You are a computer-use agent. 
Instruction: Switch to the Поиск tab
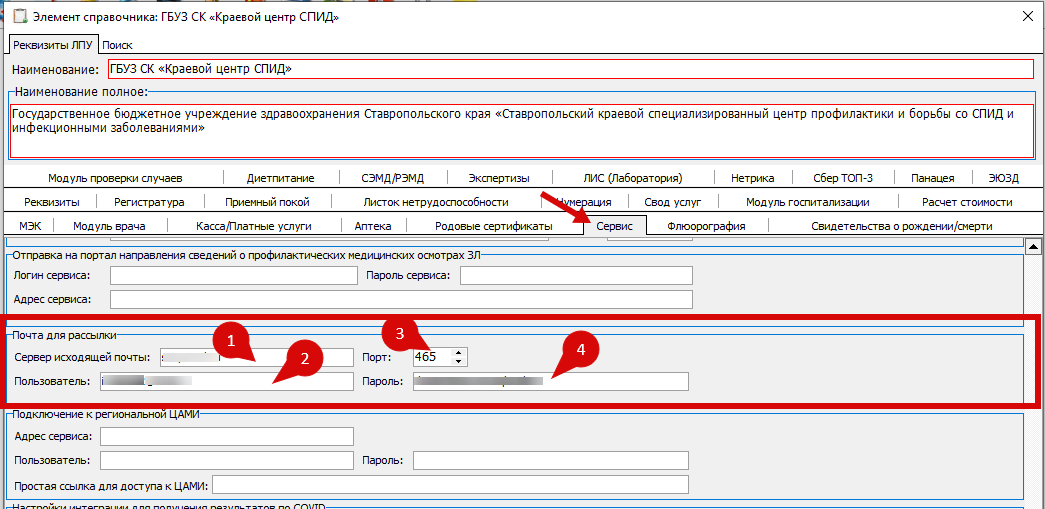click(x=117, y=45)
